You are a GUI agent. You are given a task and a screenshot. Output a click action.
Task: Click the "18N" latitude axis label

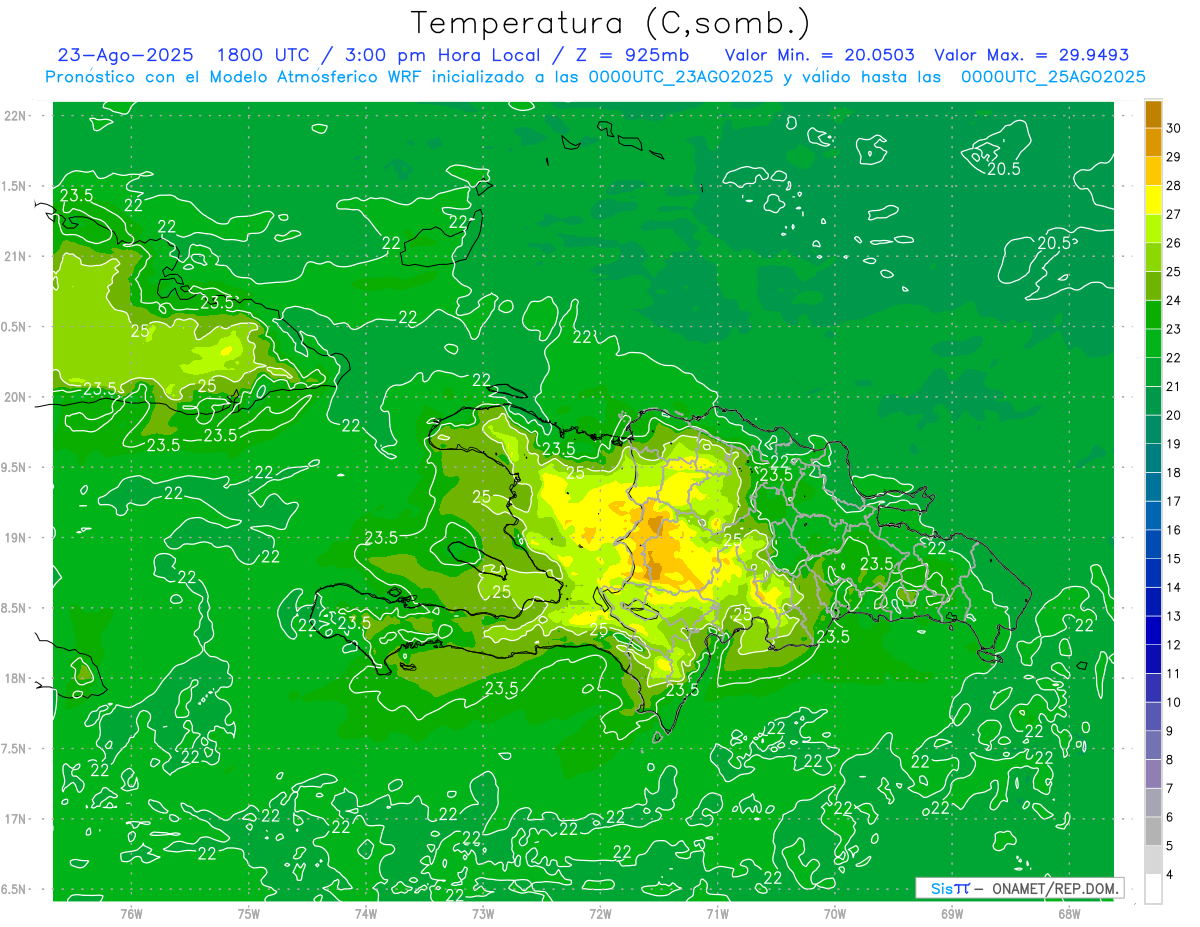[x=15, y=678]
